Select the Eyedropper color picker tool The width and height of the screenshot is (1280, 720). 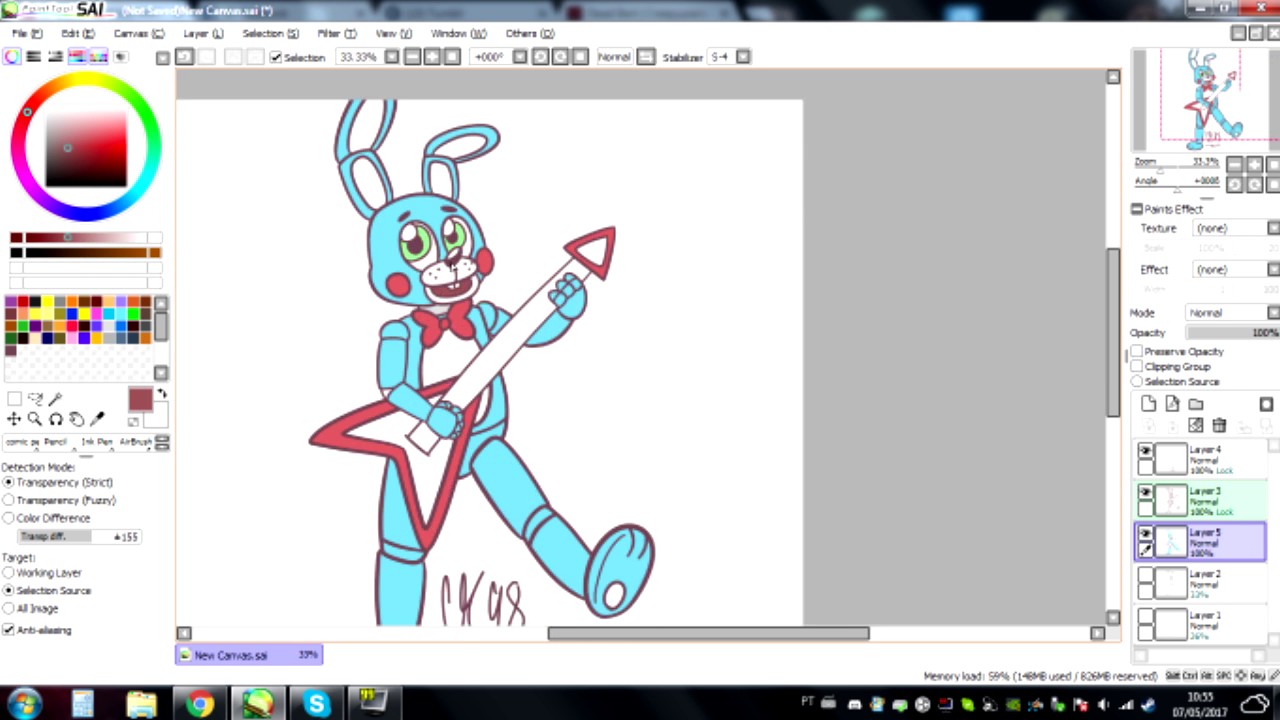point(97,419)
